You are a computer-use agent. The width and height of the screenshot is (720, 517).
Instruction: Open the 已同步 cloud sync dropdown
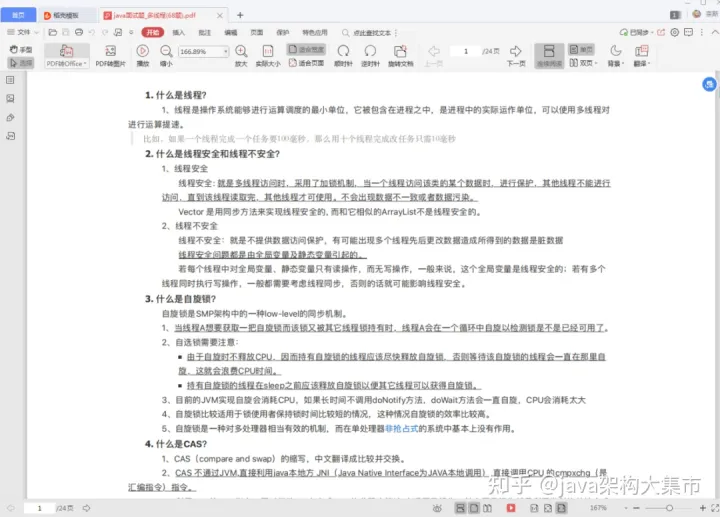click(x=637, y=32)
